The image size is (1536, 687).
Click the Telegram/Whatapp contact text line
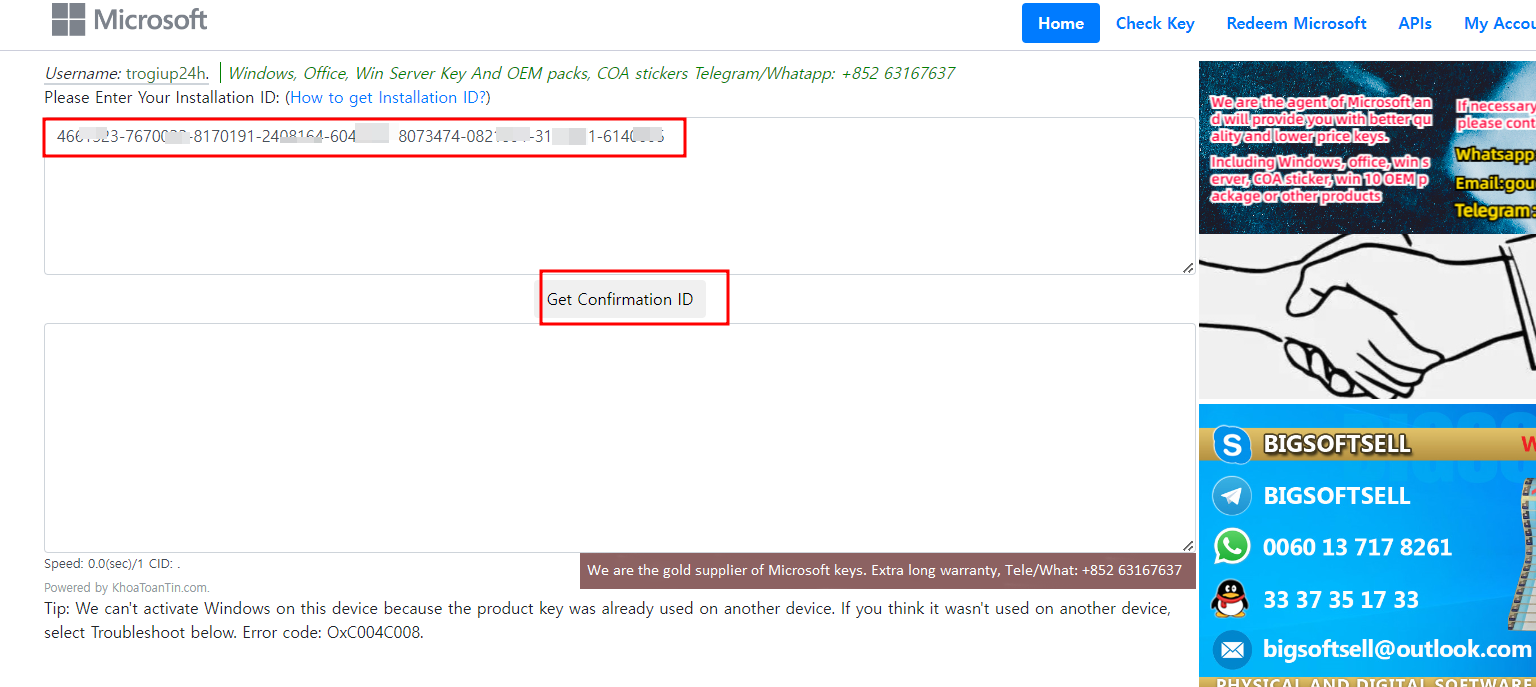pos(591,73)
